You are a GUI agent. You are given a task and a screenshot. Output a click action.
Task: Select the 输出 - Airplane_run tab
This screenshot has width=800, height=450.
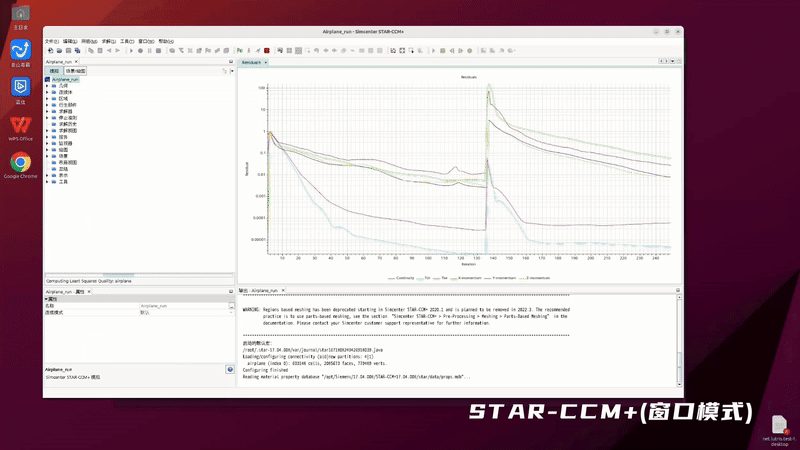pos(259,290)
